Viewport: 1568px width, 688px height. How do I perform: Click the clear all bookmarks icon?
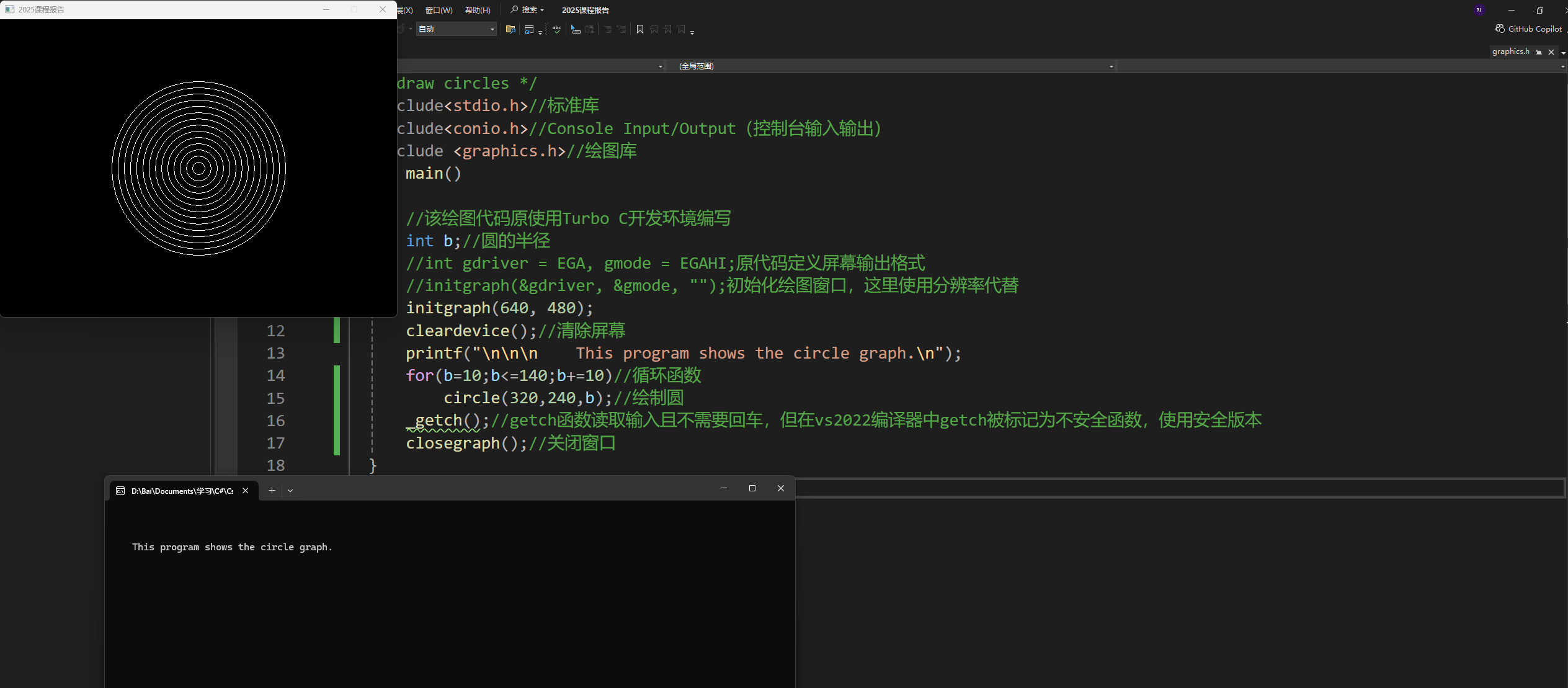coord(682,29)
